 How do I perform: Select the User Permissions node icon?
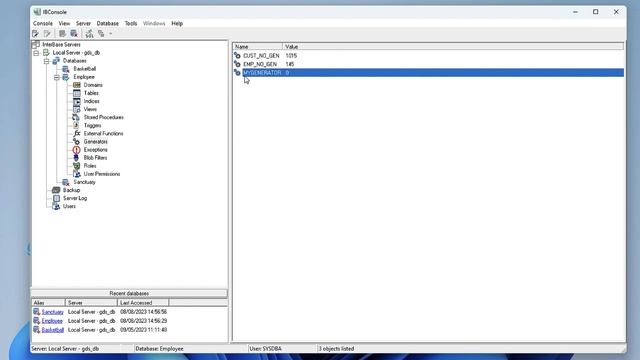click(x=77, y=174)
